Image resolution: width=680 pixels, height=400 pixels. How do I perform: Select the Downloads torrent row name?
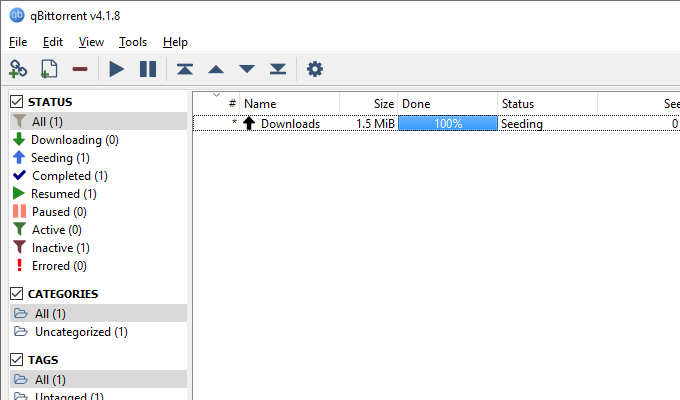(x=290, y=124)
